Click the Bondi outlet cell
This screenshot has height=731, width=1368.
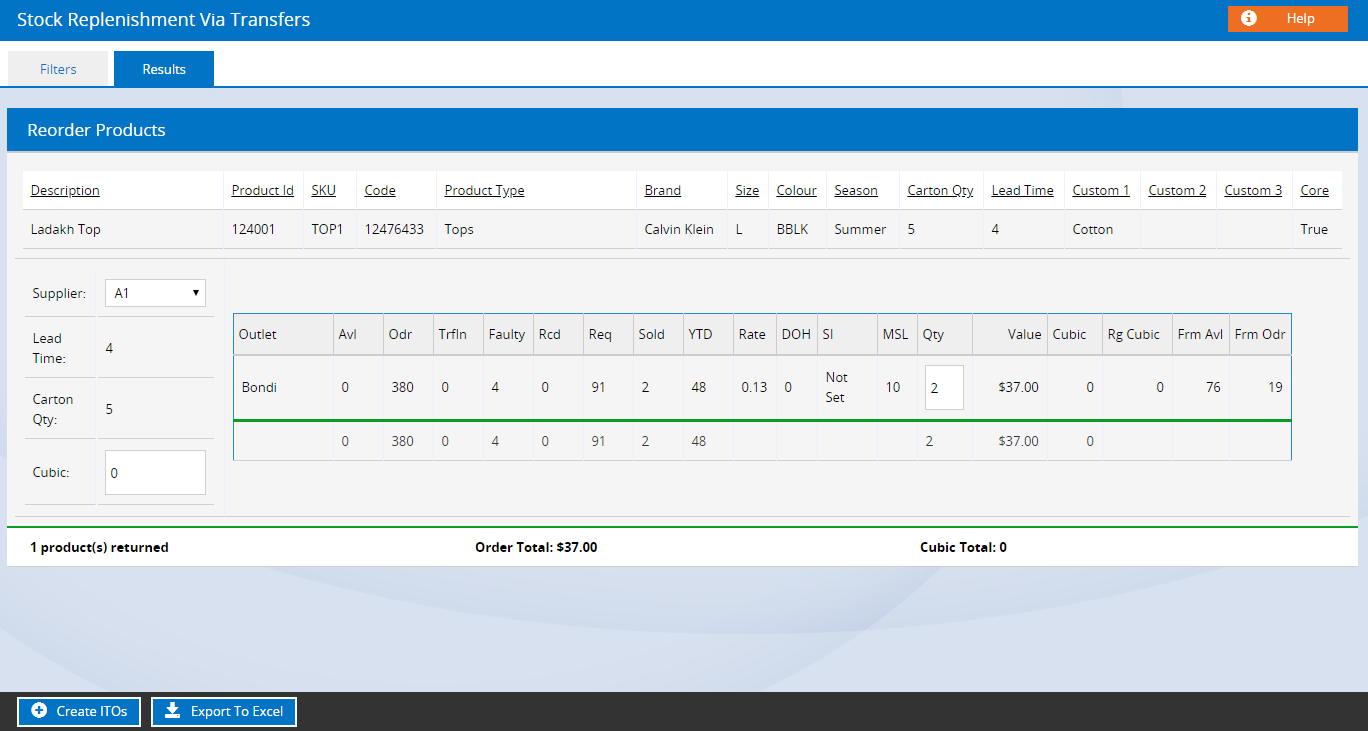(x=259, y=387)
